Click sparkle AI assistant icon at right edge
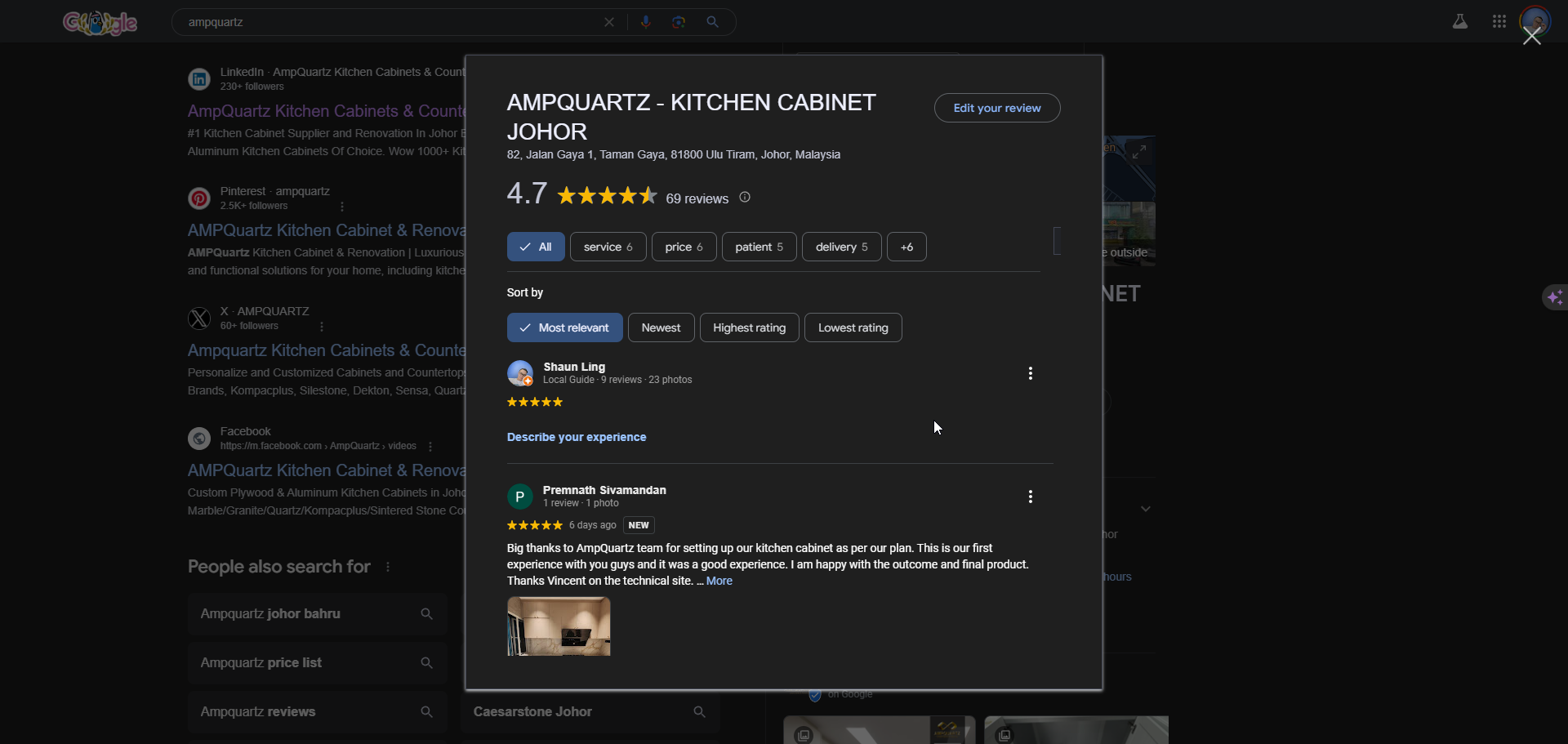Screen dimensions: 1568x744 coord(1555,297)
